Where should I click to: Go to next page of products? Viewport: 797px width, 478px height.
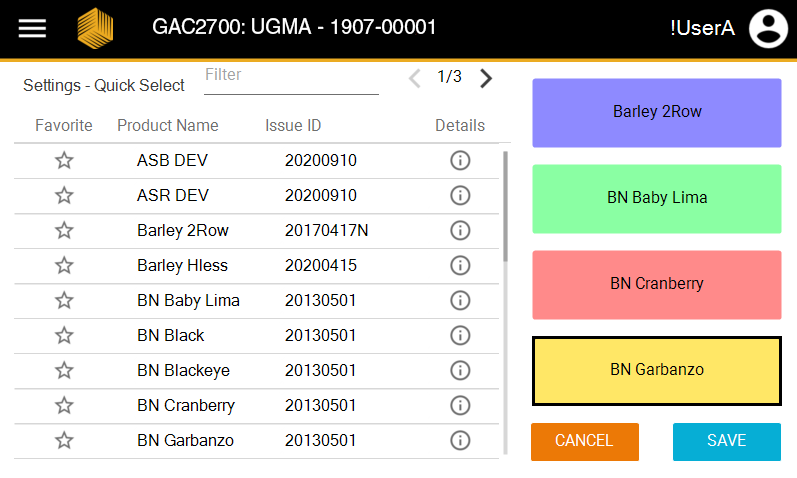[x=486, y=78]
